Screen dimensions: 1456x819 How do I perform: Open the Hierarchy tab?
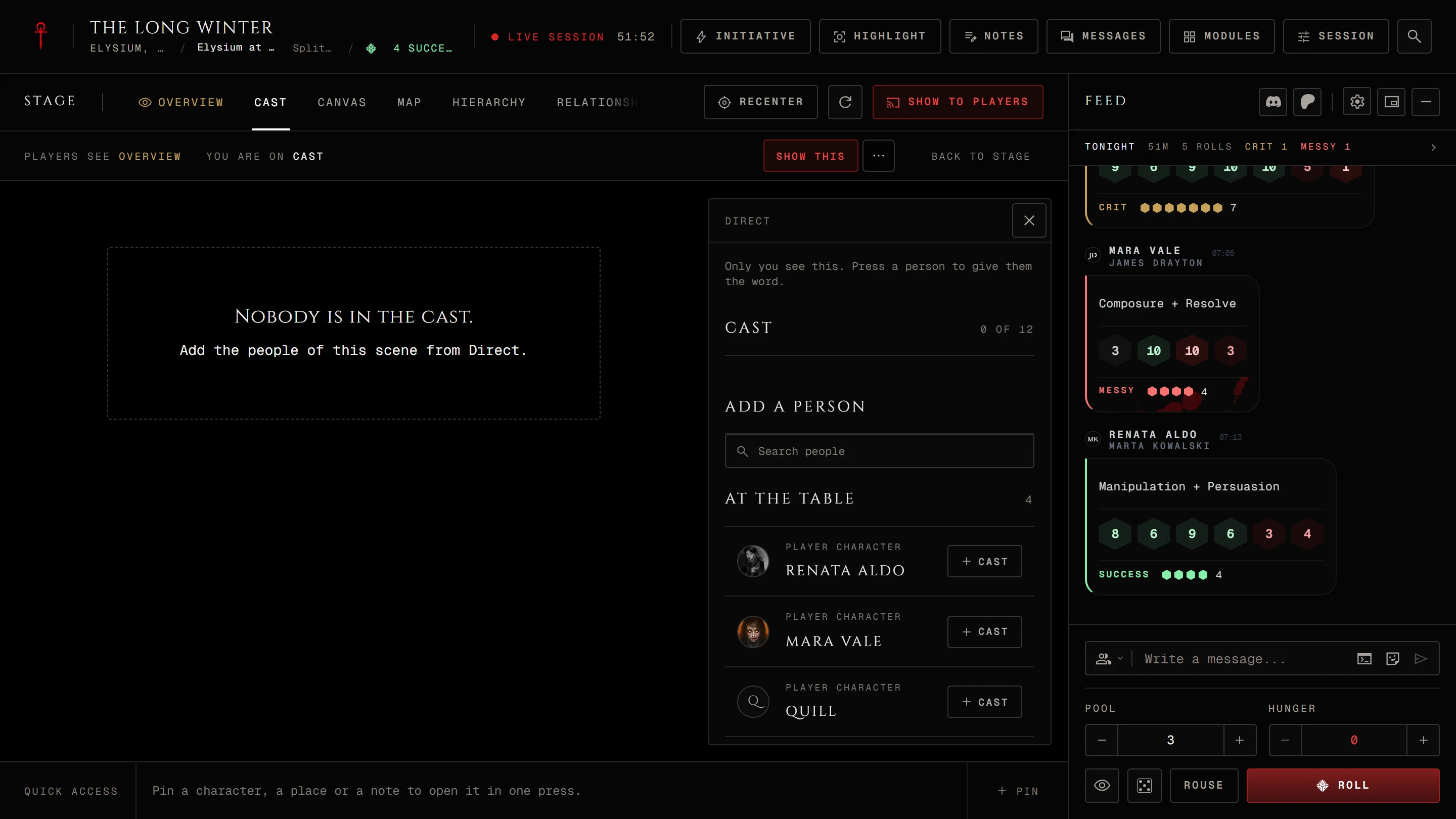coord(489,102)
